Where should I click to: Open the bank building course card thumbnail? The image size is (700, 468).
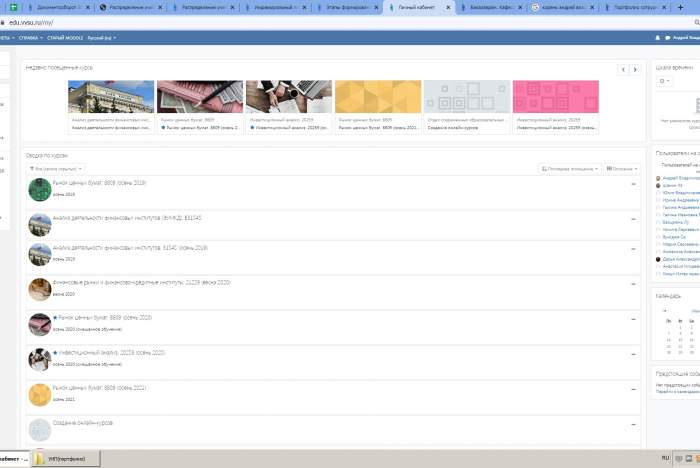point(111,97)
